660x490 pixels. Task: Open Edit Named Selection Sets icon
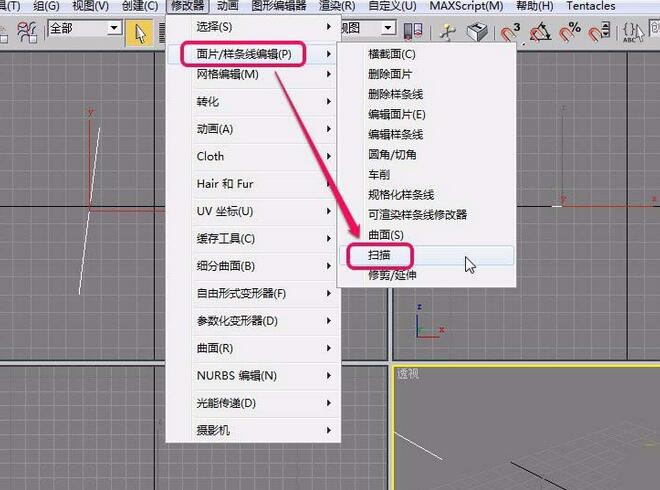click(x=636, y=32)
